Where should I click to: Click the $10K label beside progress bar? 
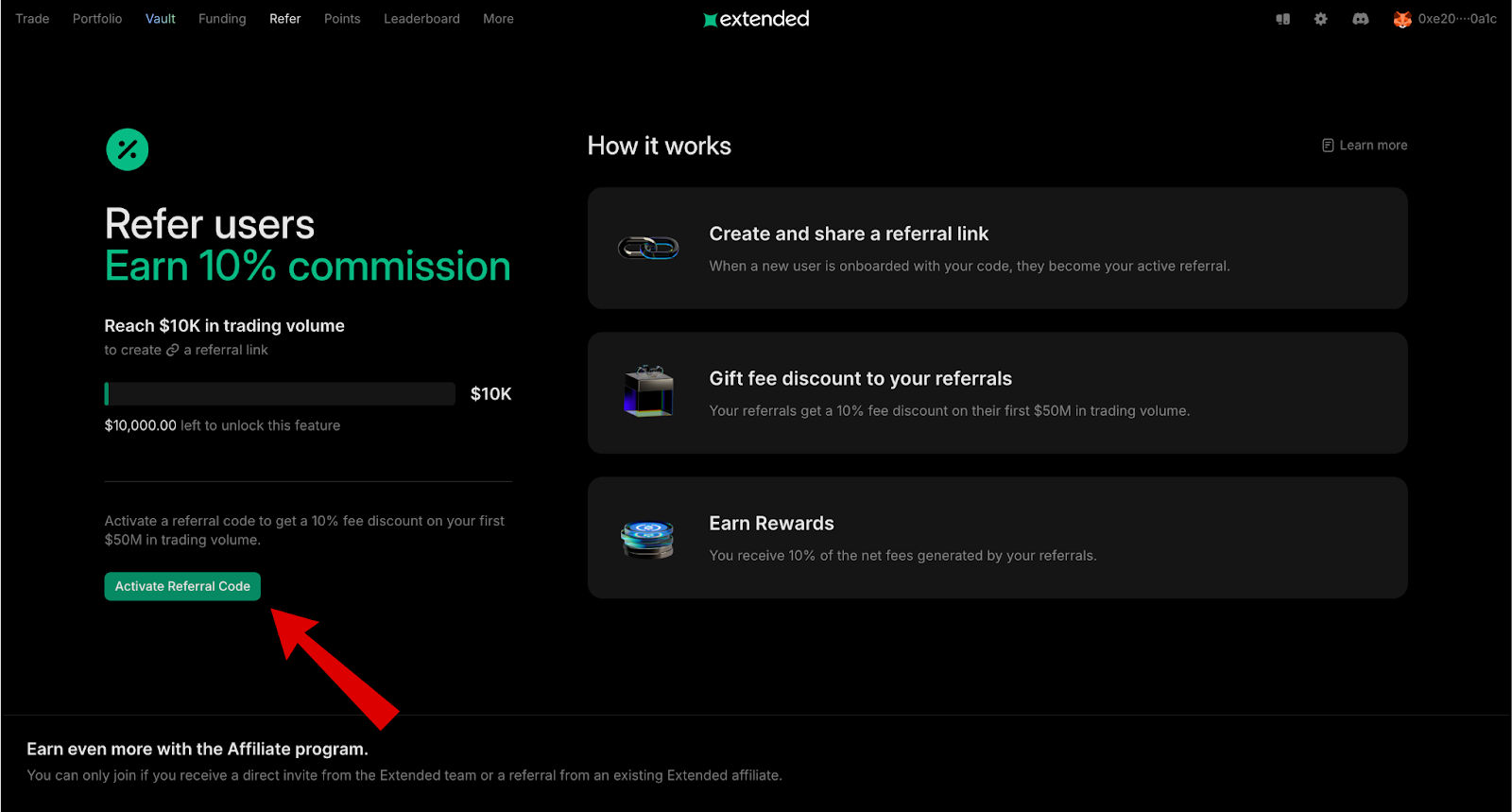point(491,394)
